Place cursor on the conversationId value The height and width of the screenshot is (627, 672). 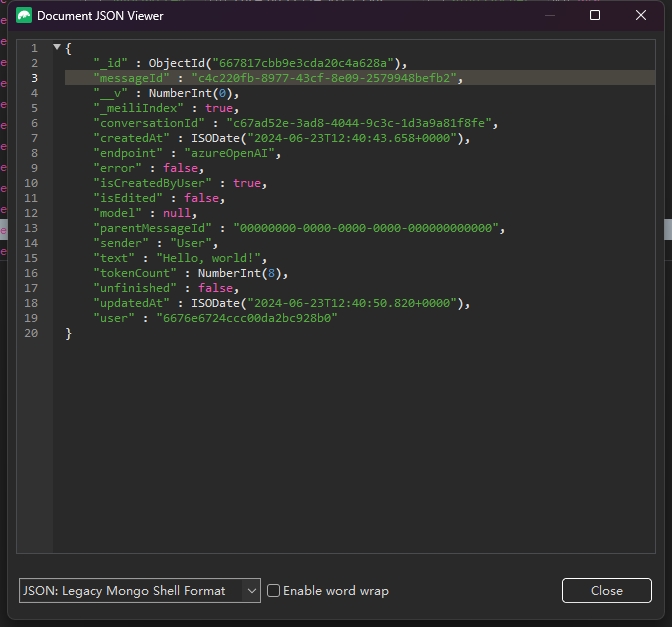click(x=355, y=123)
